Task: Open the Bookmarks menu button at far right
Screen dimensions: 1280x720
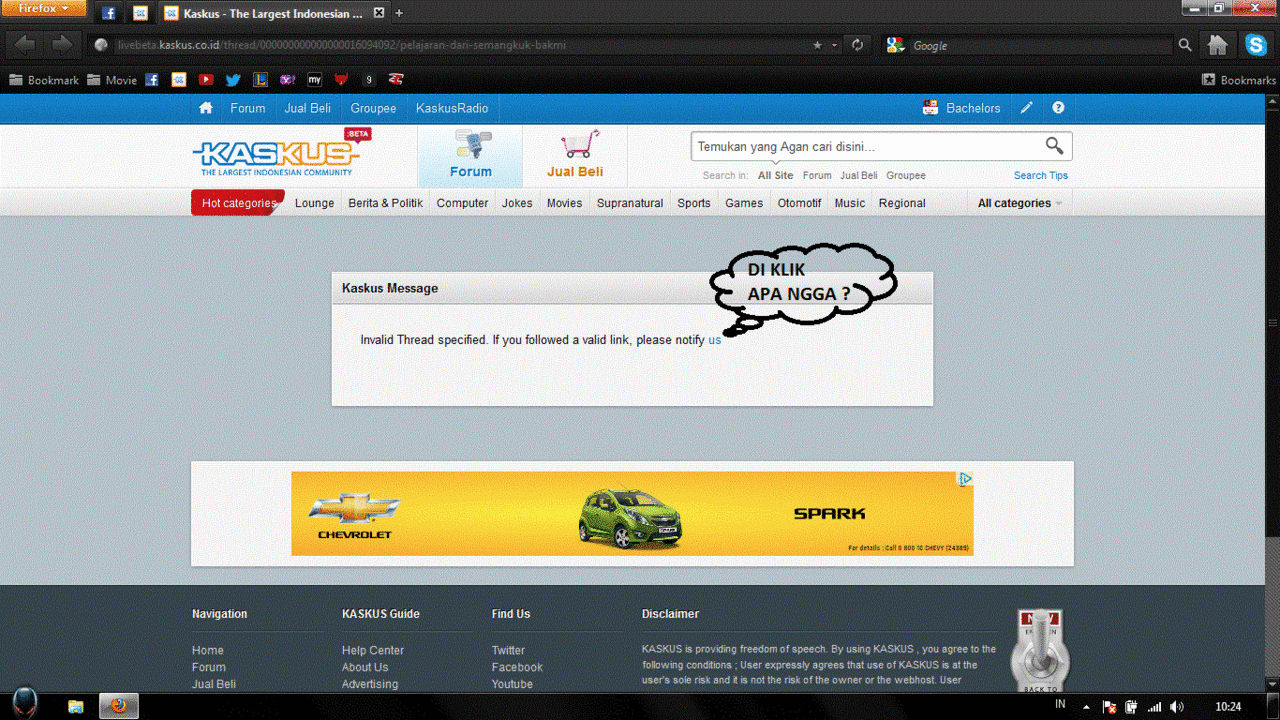Action: (x=1238, y=80)
